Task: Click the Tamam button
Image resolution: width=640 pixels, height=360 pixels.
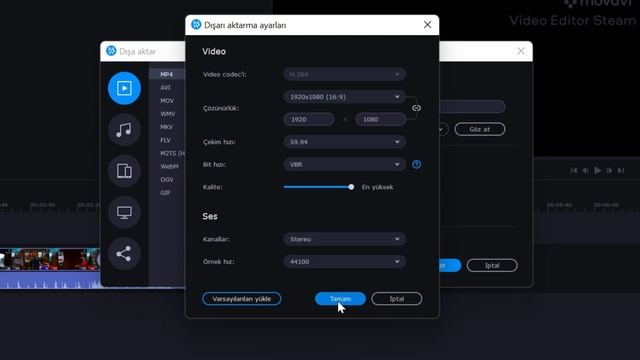Action: point(340,299)
